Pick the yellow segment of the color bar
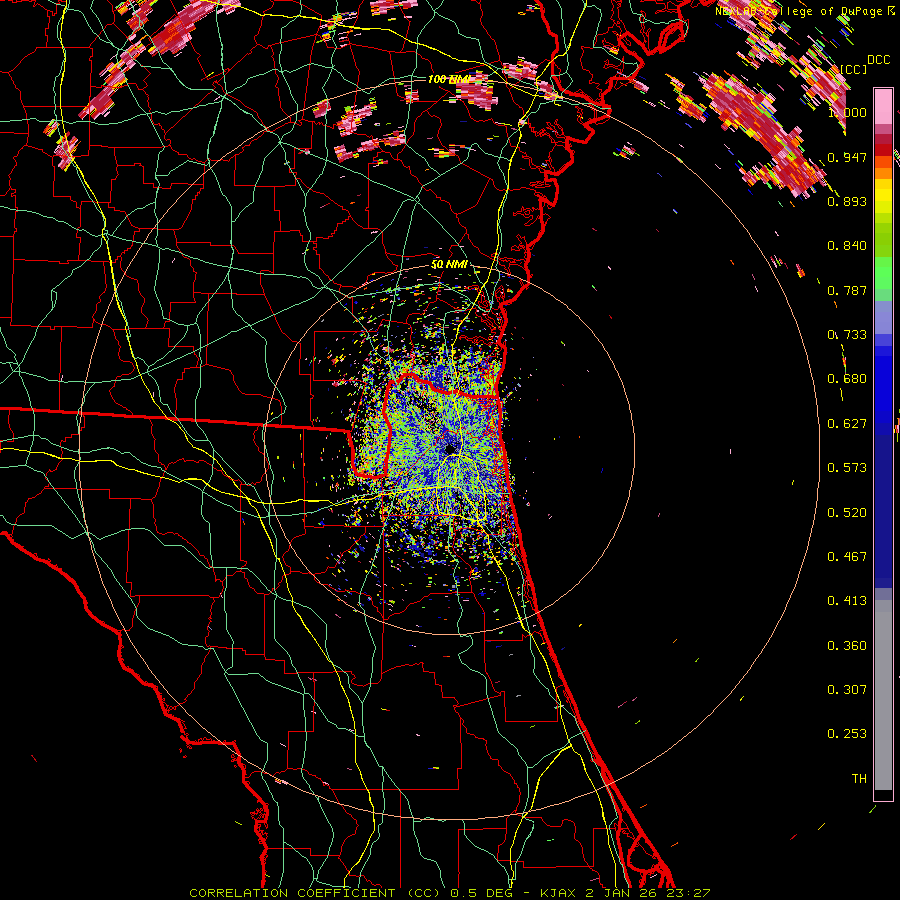The image size is (900, 900). pyautogui.click(x=883, y=197)
